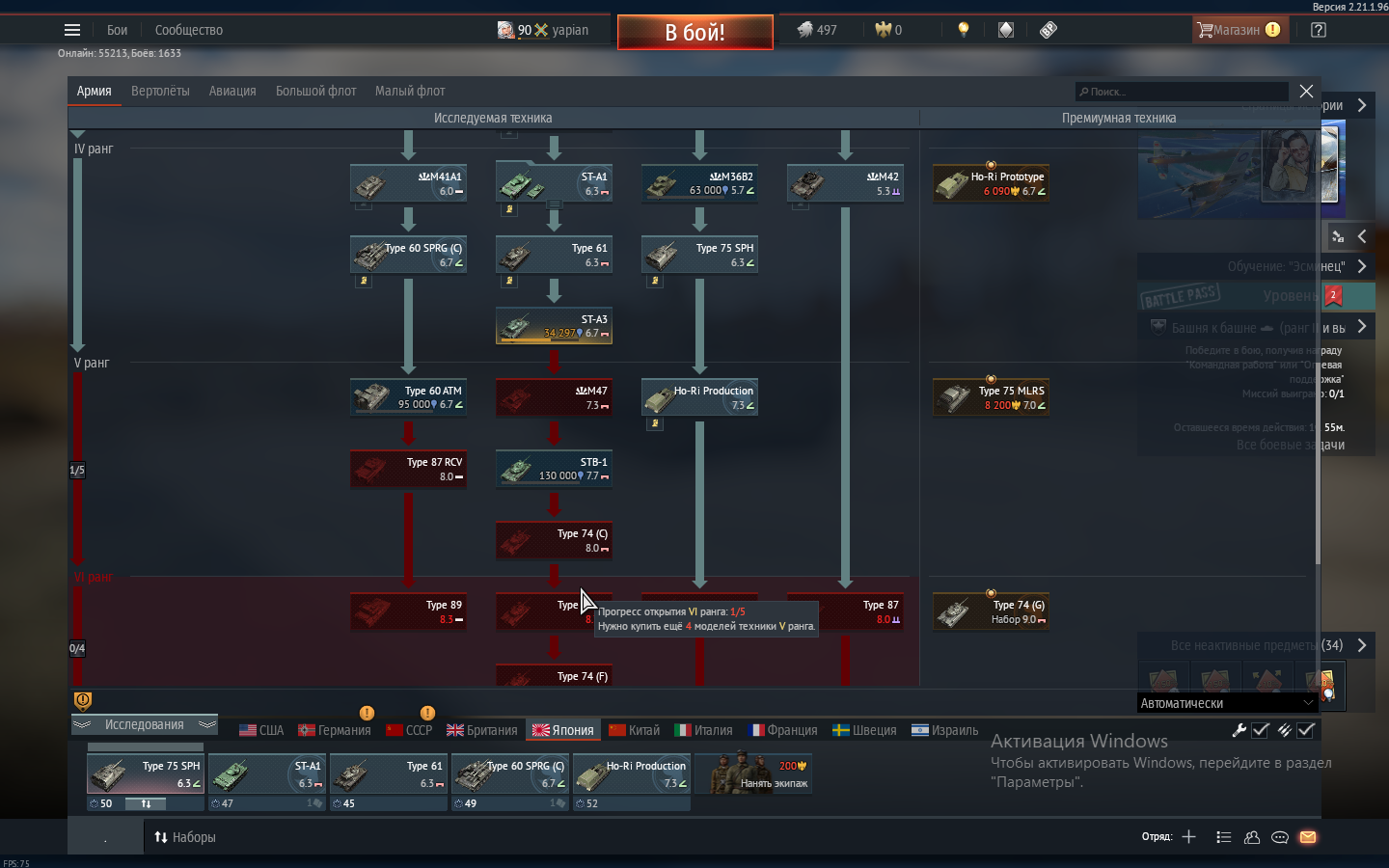Add squad member with plus icon
This screenshot has height=868, width=1389.
coord(1188,837)
